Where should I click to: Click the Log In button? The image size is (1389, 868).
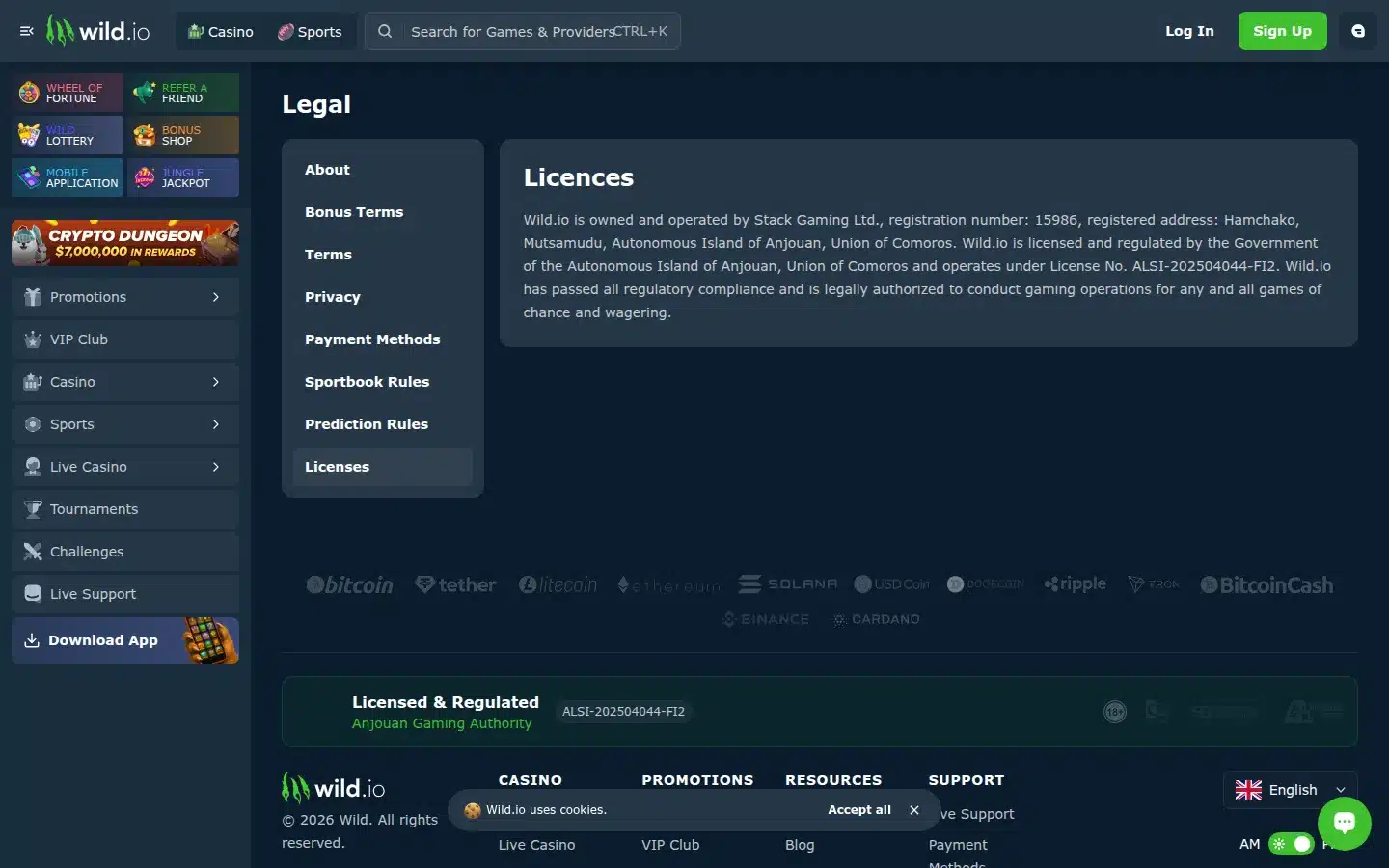pos(1189,31)
